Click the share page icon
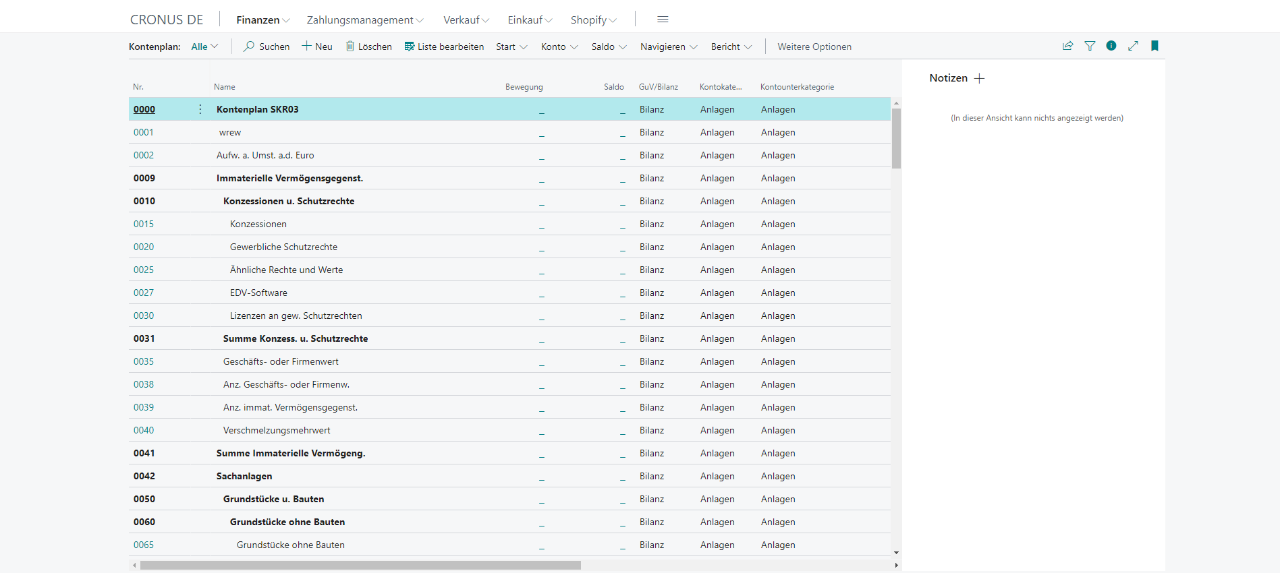 tap(1068, 46)
